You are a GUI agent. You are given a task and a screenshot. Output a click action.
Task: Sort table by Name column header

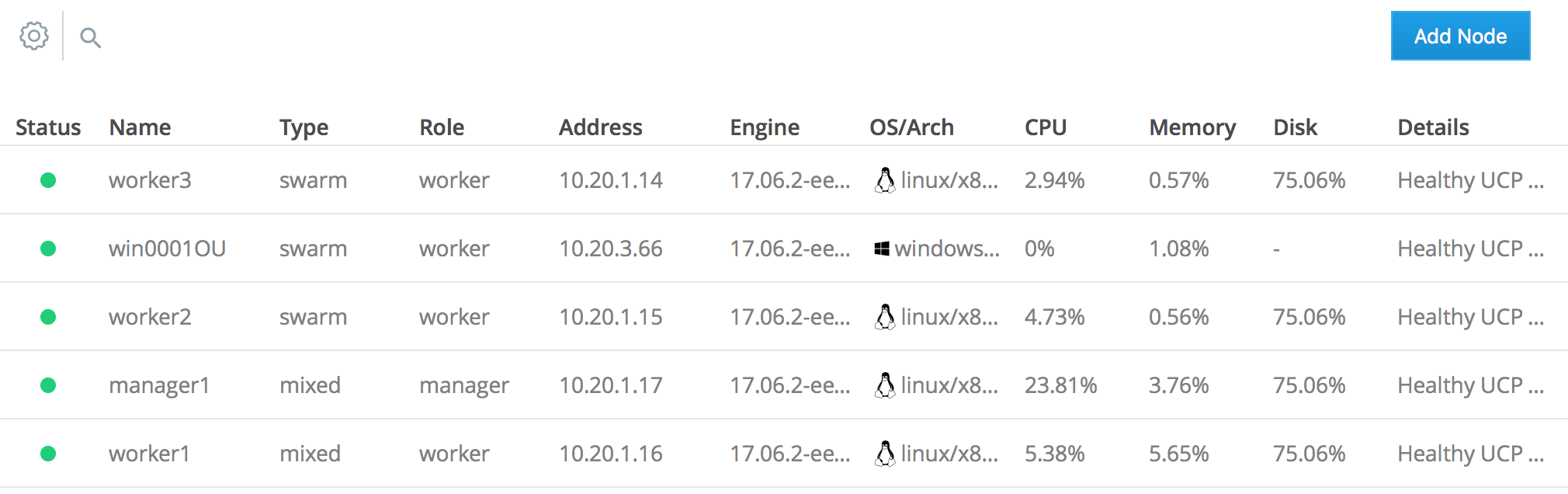[140, 127]
